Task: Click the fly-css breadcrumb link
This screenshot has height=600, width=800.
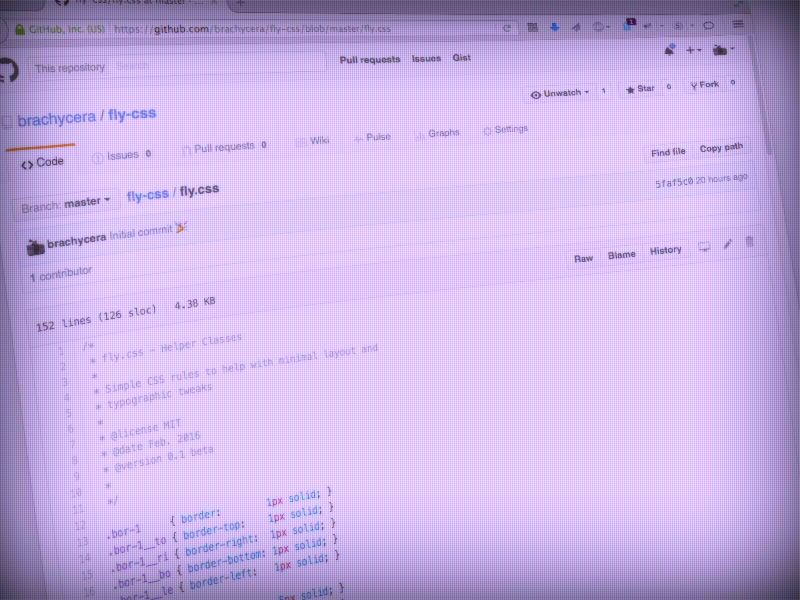Action: click(147, 195)
